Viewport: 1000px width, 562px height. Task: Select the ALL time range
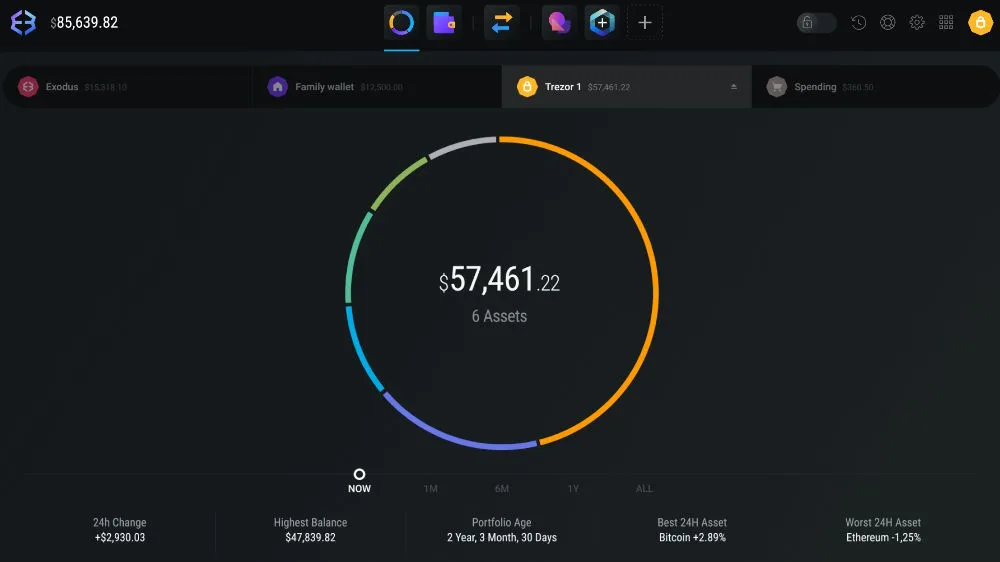(644, 489)
